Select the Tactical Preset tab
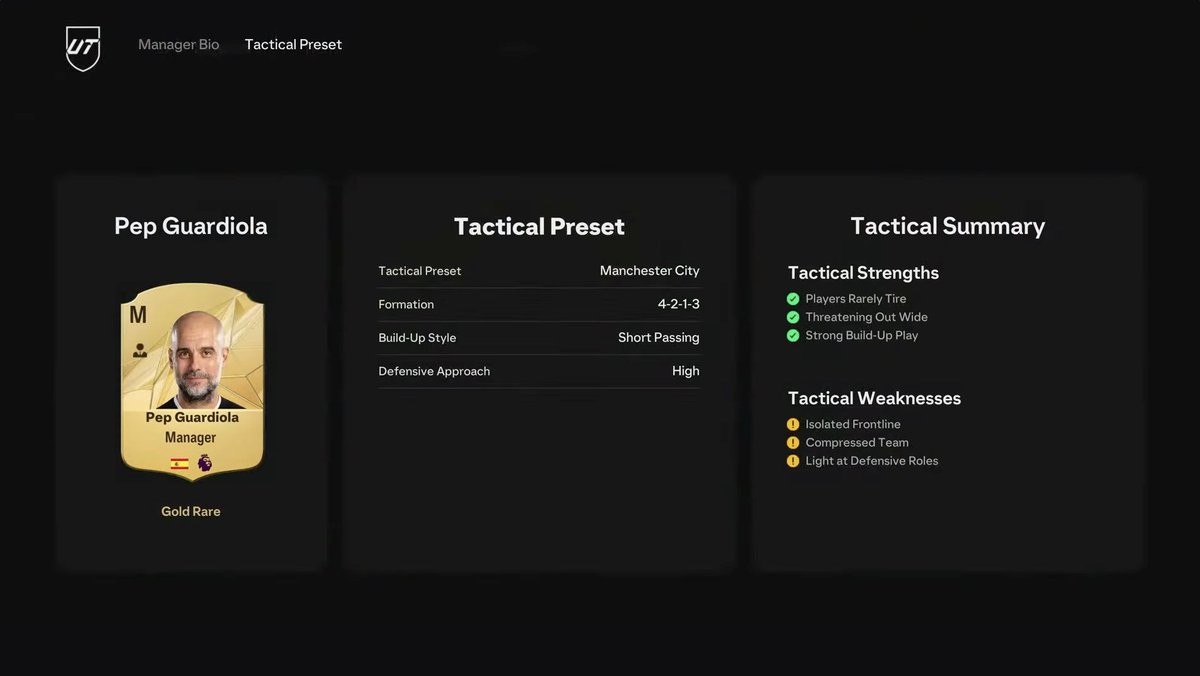Screen dimensions: 1200x676 [x=293, y=44]
